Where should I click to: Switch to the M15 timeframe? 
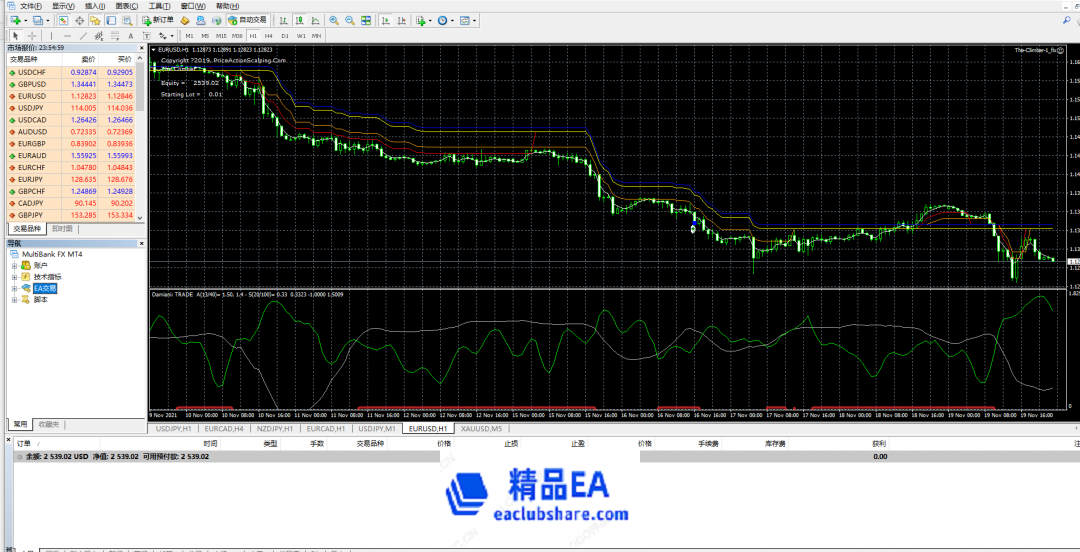point(221,35)
